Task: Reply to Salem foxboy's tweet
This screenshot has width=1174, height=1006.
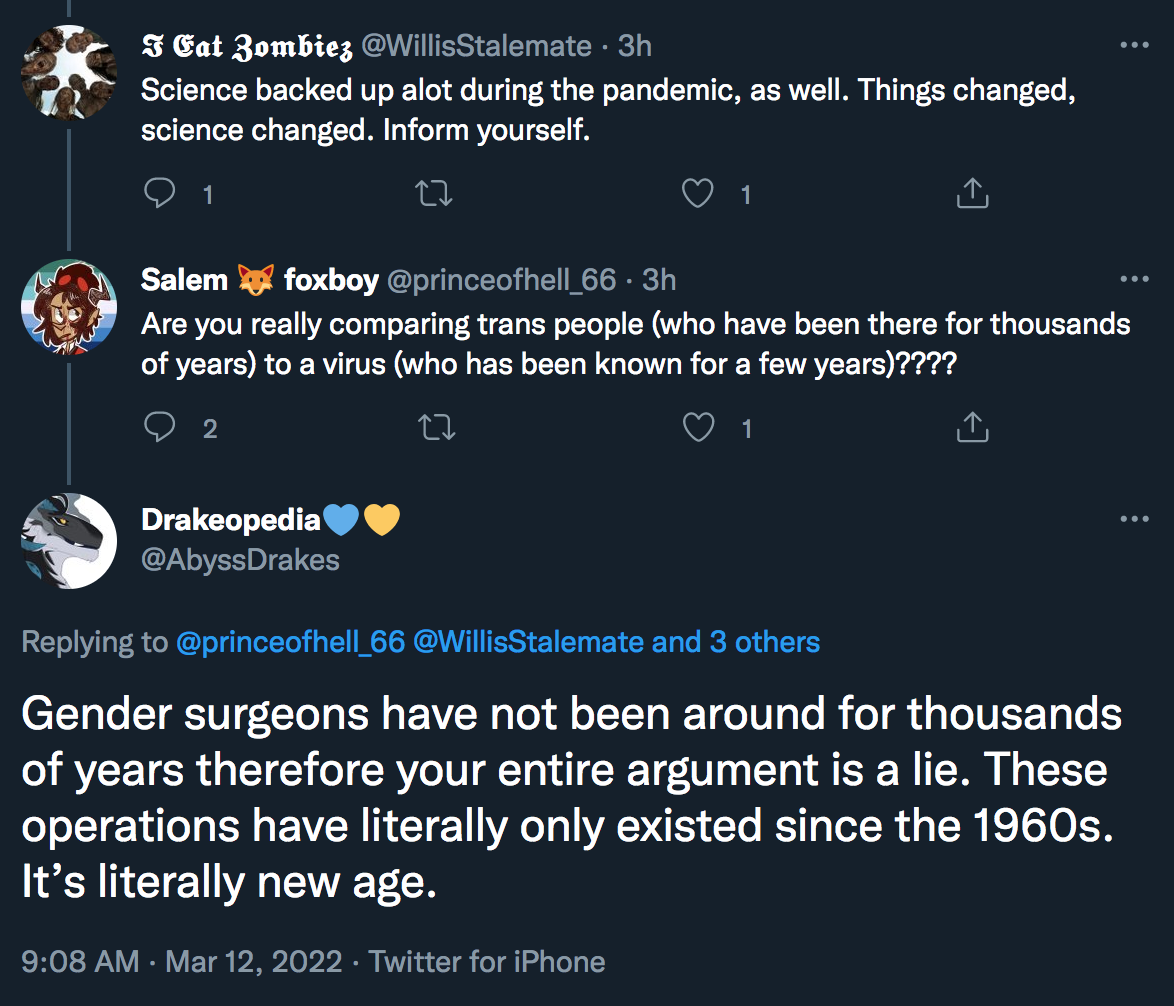Action: [159, 427]
